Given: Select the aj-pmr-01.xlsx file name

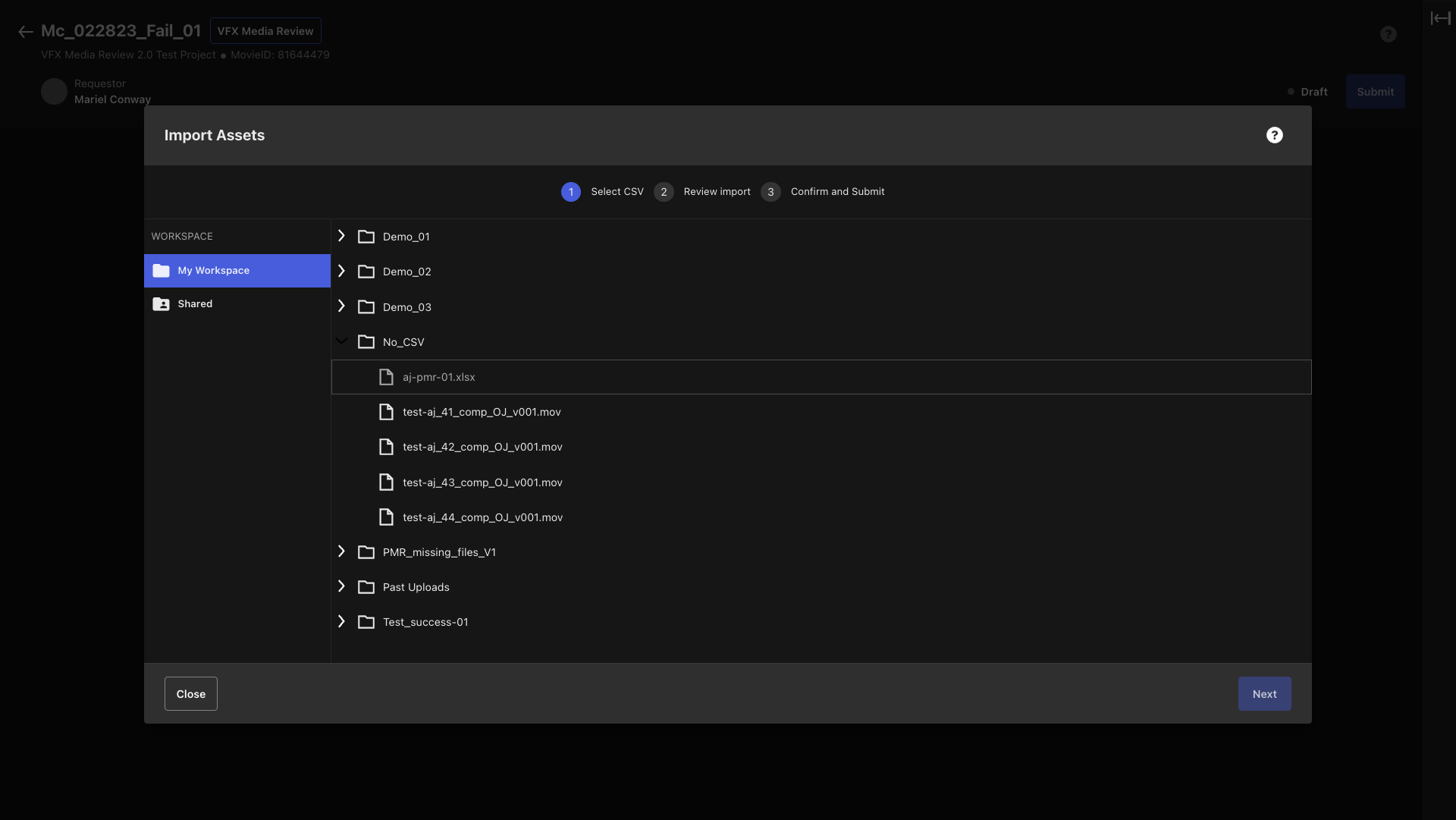Looking at the screenshot, I should coord(439,377).
